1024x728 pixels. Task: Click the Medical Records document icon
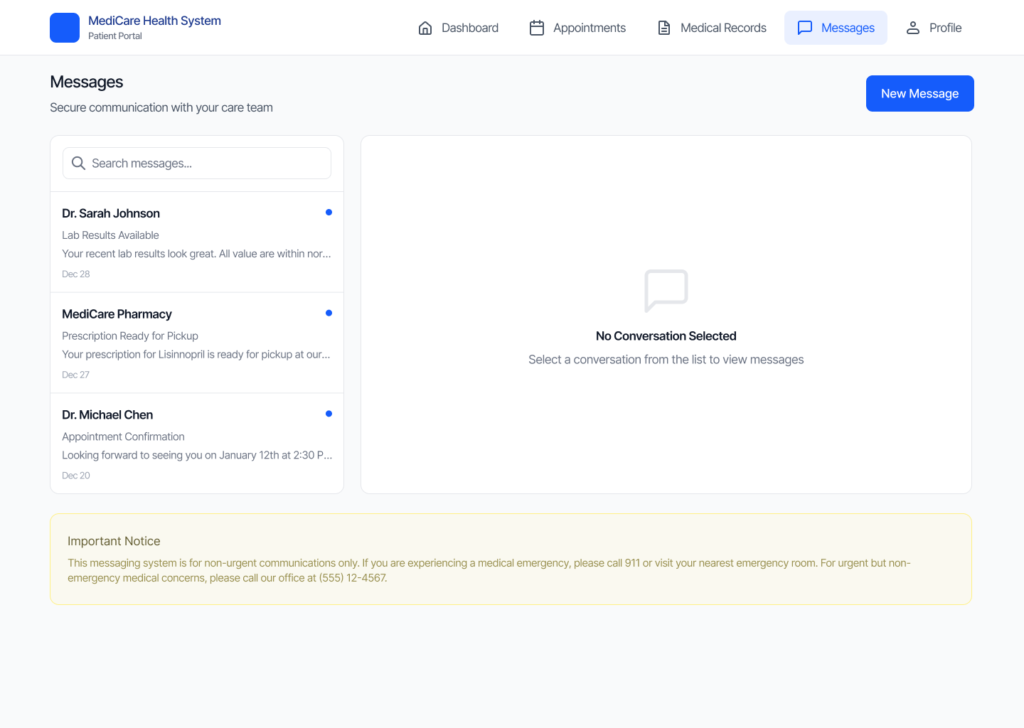pos(664,28)
